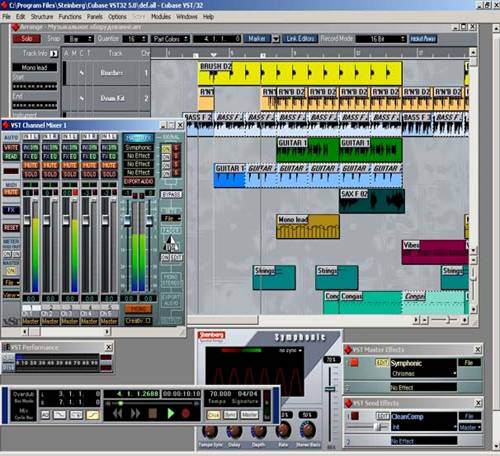This screenshot has width=500, height=456.
Task: Open the Panels menu
Action: [x=95, y=16]
